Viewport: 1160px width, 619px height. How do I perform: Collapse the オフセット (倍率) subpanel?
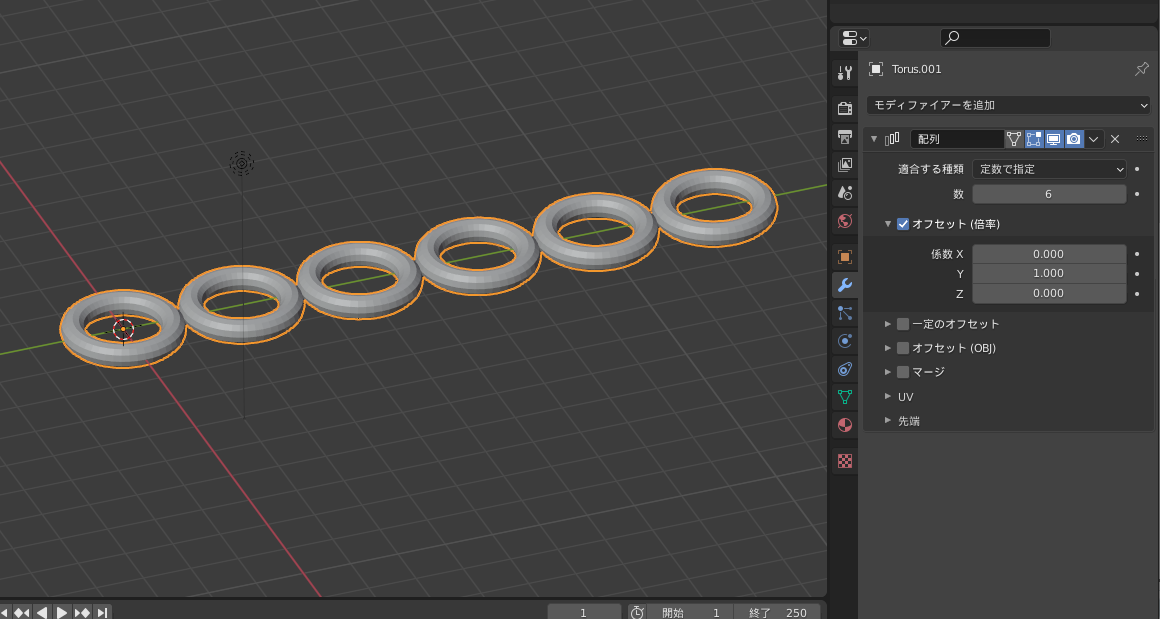click(x=888, y=223)
